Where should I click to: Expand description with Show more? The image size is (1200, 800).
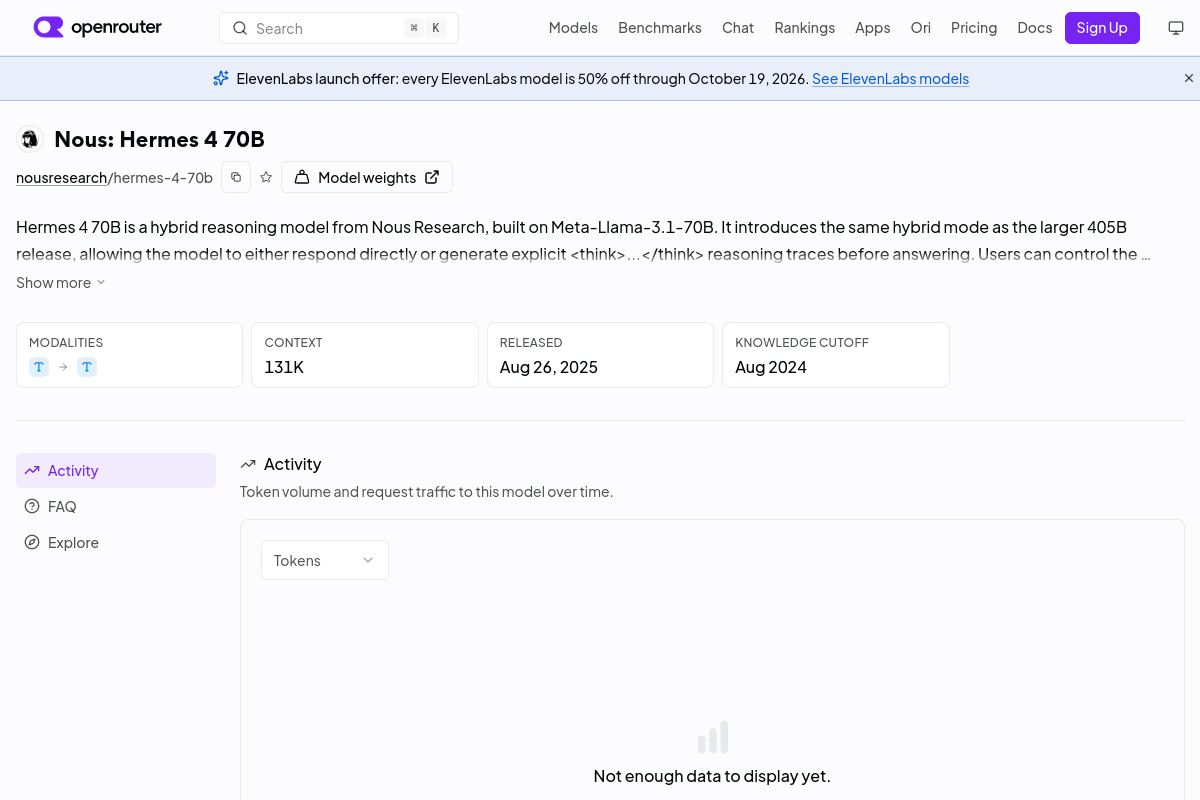point(61,283)
